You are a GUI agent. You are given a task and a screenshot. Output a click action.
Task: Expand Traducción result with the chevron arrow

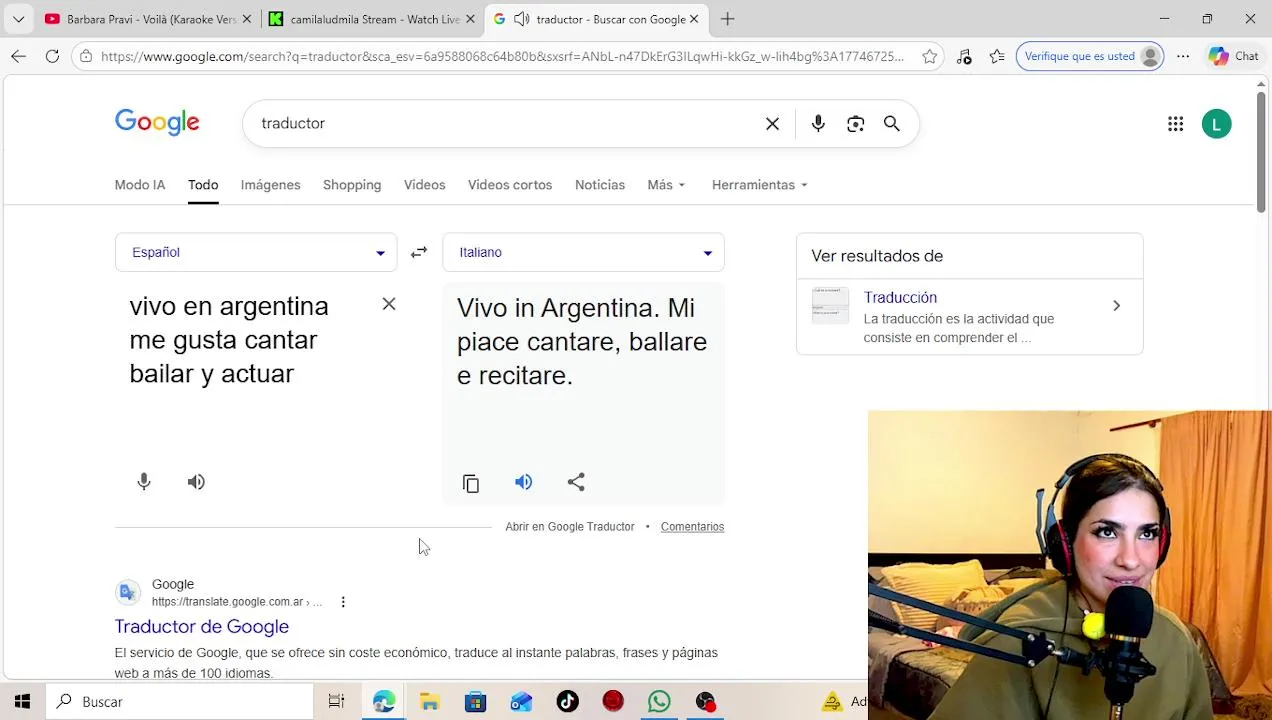pyautogui.click(x=1116, y=306)
